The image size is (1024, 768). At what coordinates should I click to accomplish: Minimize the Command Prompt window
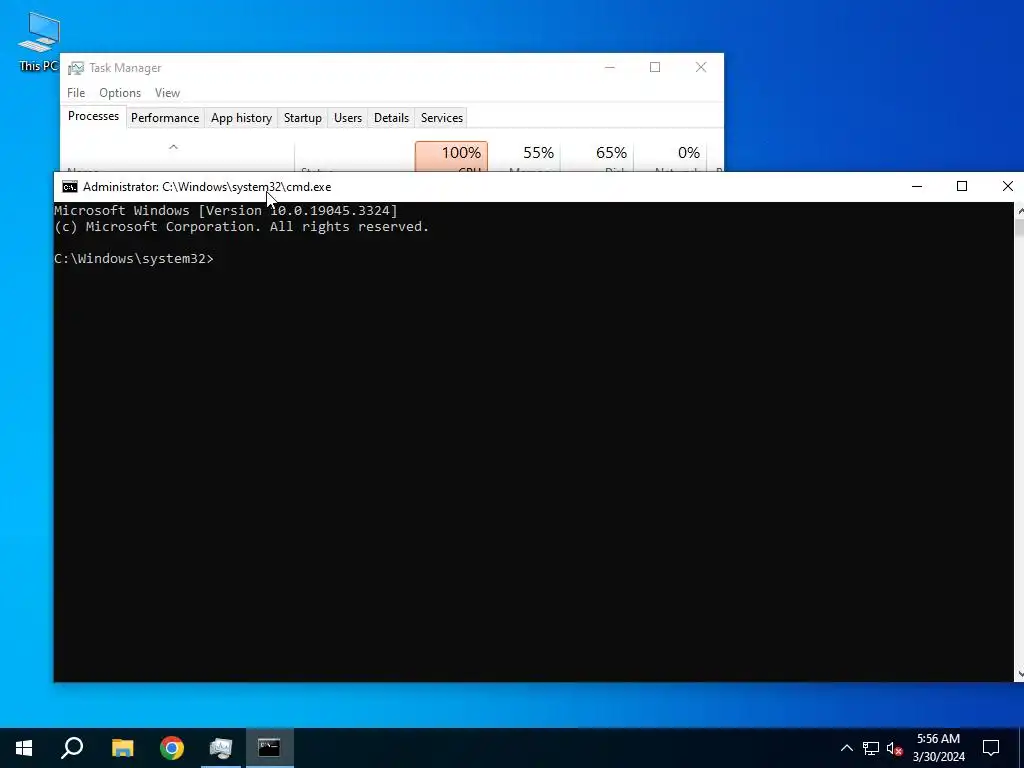[917, 187]
